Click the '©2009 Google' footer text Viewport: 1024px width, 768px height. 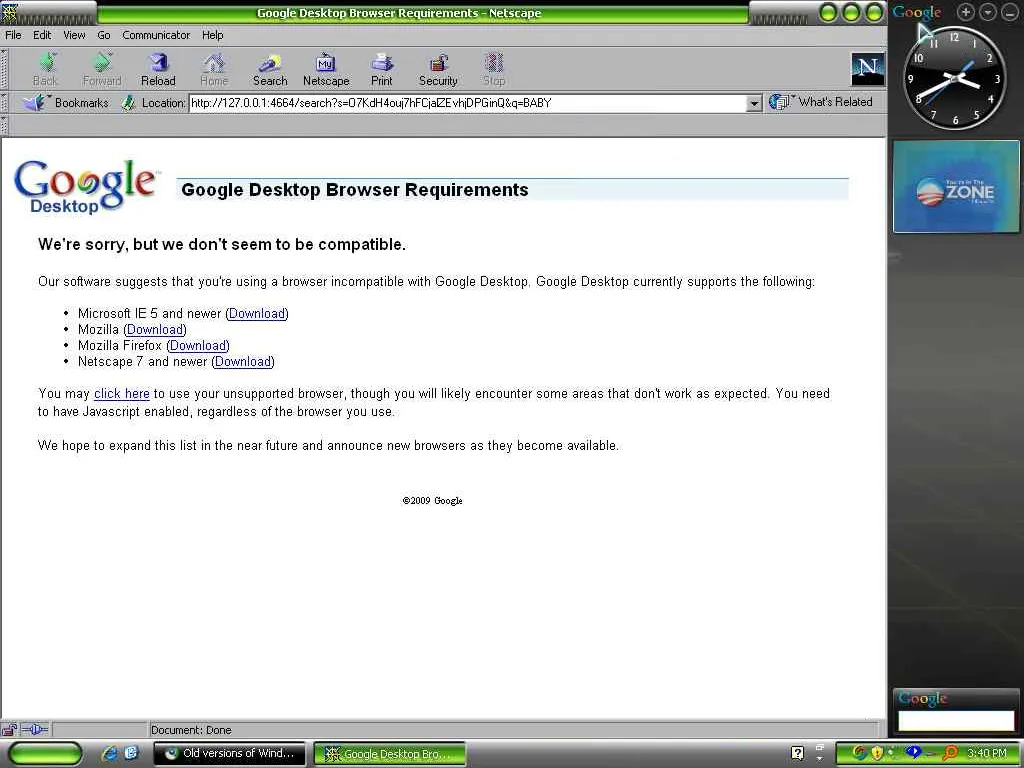click(x=432, y=501)
